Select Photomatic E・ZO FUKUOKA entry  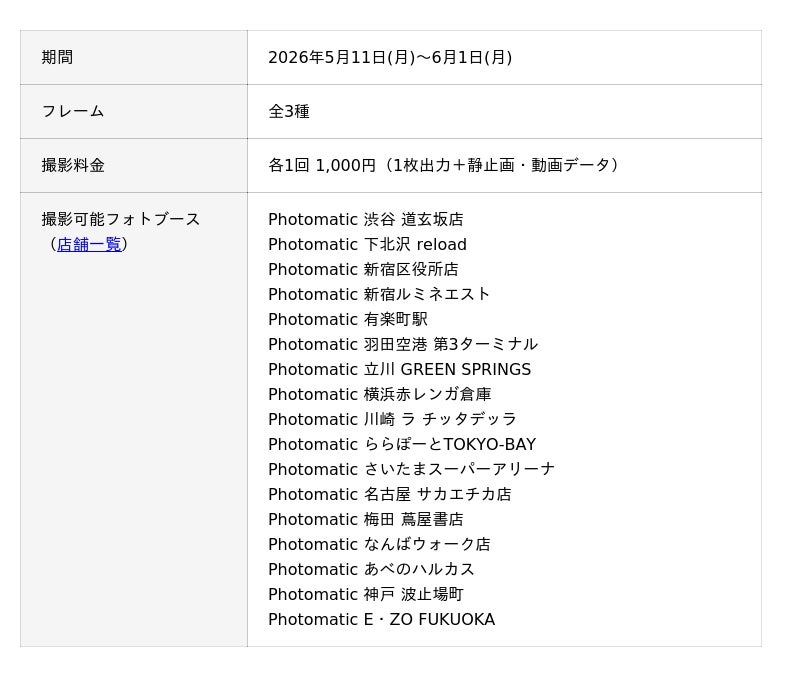point(382,619)
